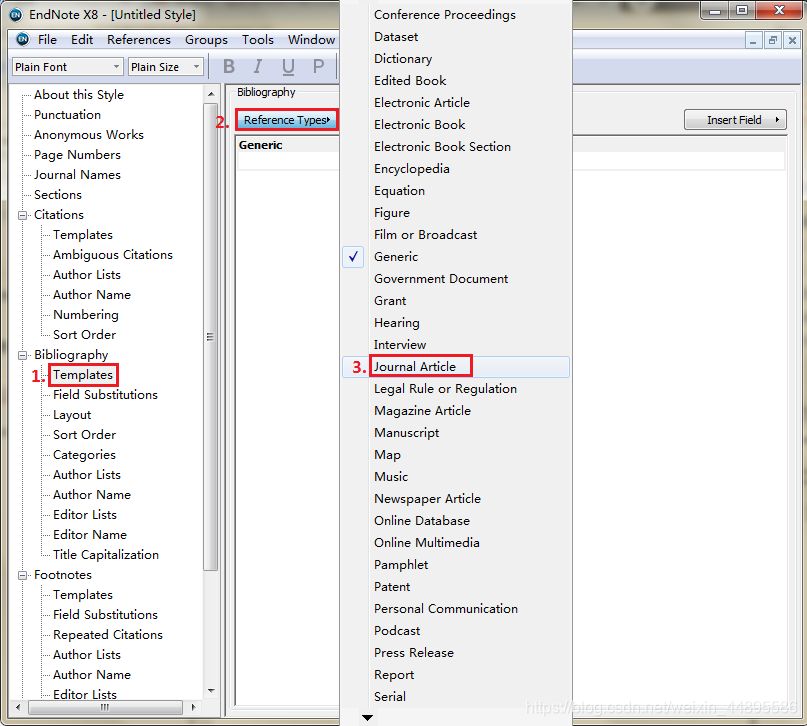Open Page Numbers settings

point(77,155)
